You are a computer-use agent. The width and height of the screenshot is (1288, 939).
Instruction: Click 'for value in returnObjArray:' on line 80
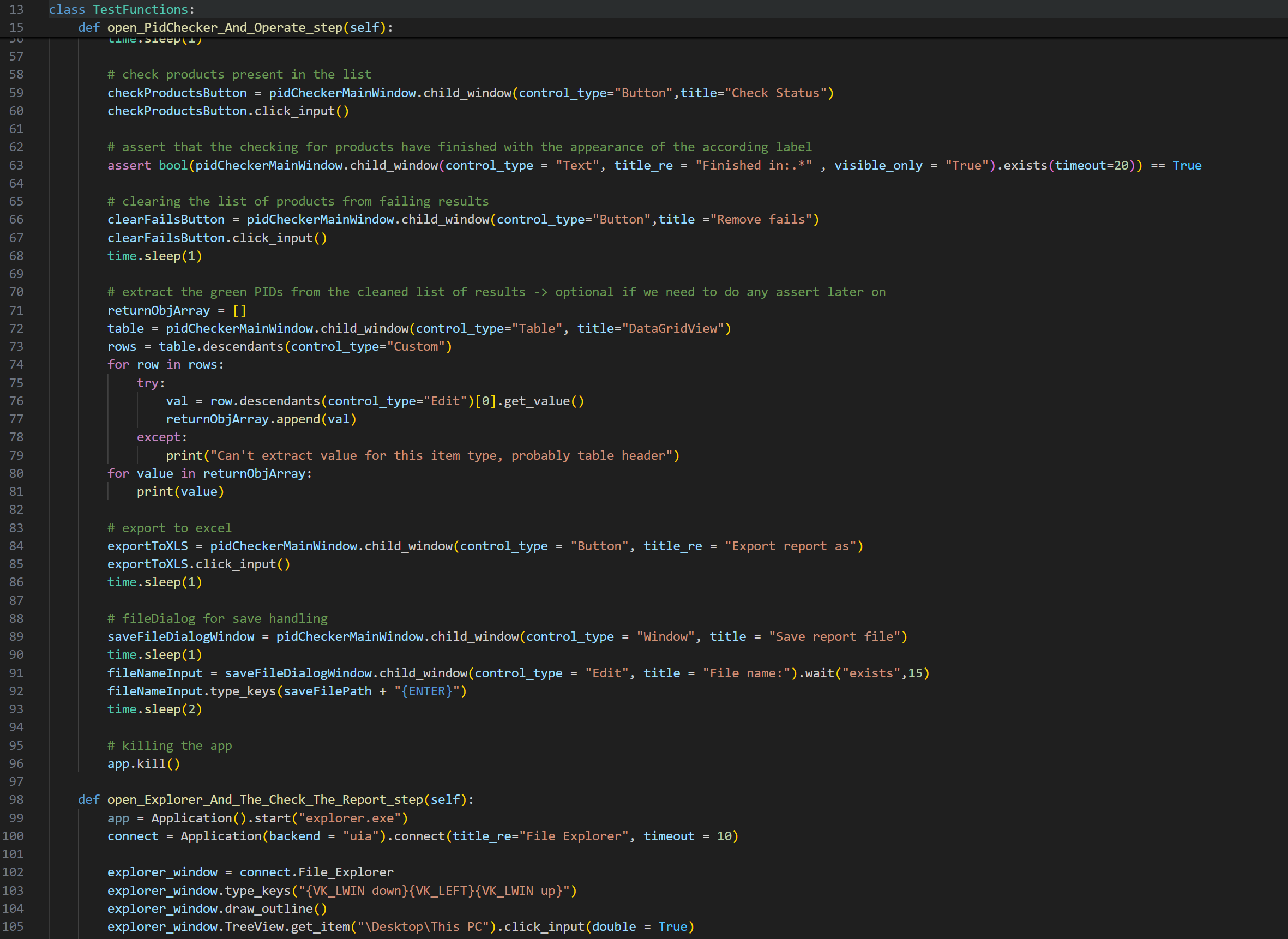(x=210, y=473)
